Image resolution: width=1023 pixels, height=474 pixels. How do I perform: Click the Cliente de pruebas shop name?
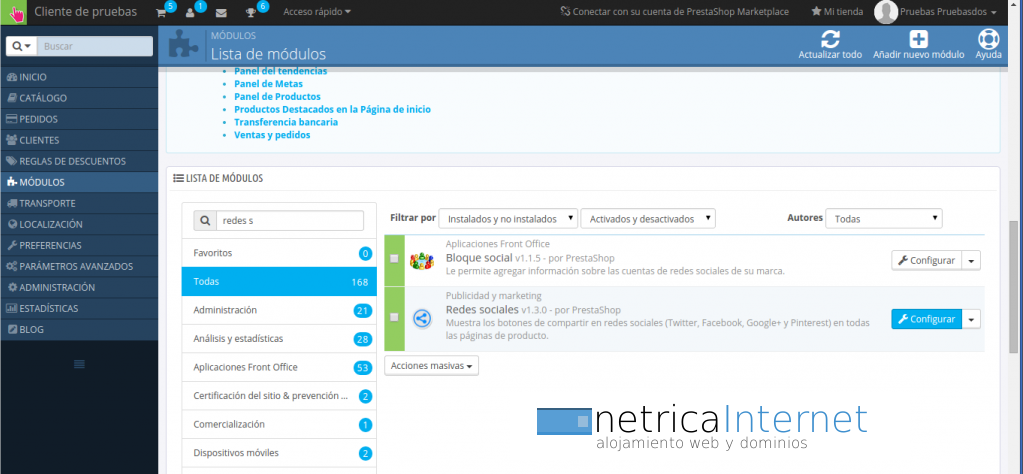tap(85, 12)
